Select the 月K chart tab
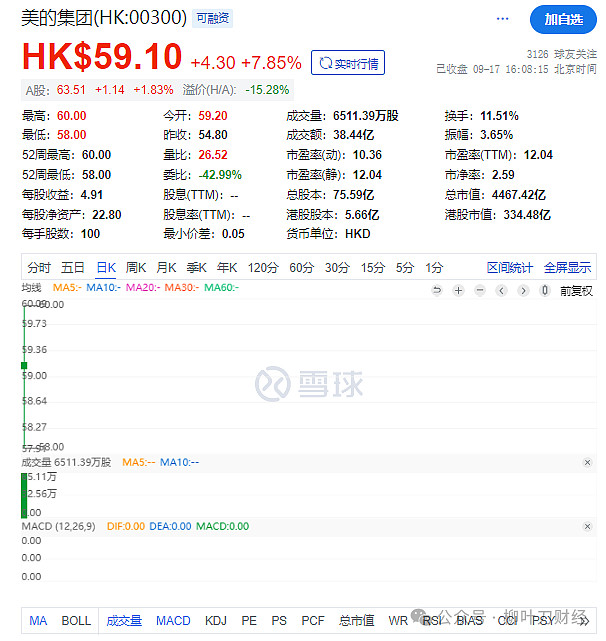606x641 pixels. (166, 268)
